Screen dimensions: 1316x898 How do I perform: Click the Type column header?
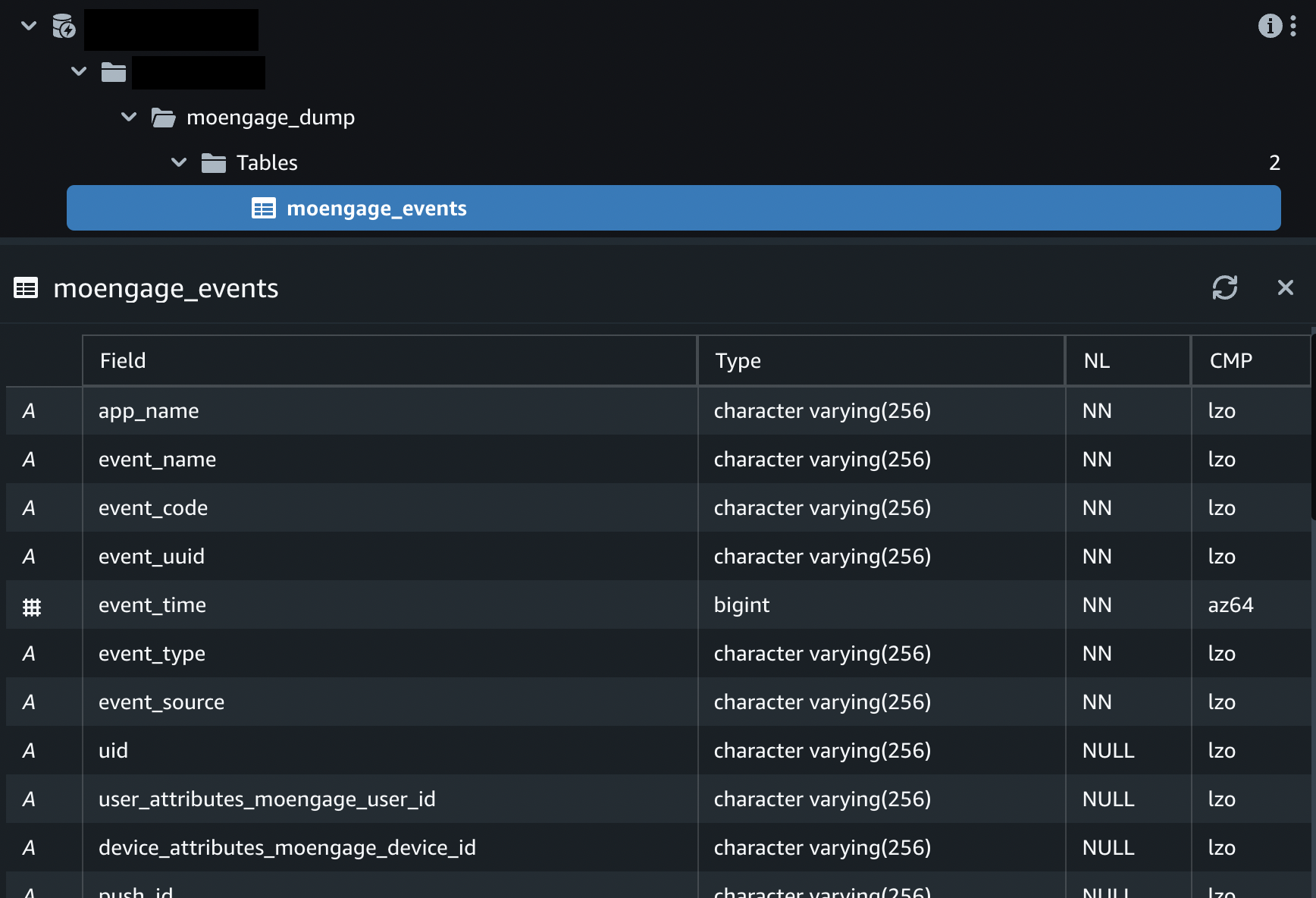[737, 360]
